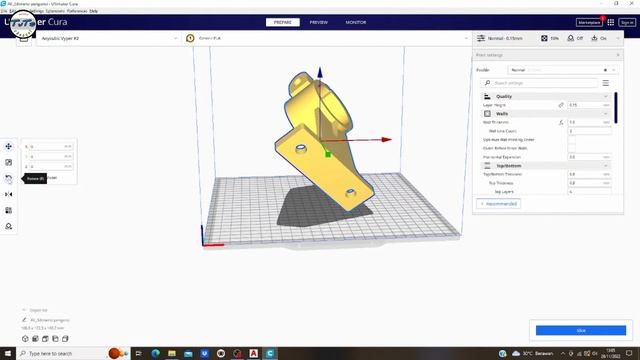640x360 pixels.
Task: Open File Explorer from the taskbar
Action: [172, 353]
